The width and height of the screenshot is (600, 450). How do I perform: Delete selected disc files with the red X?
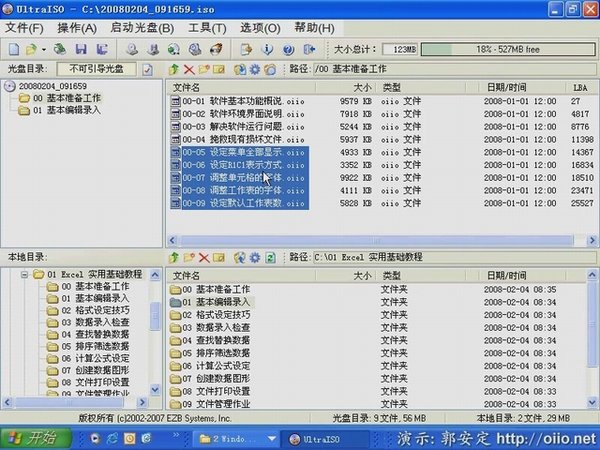click(x=189, y=69)
